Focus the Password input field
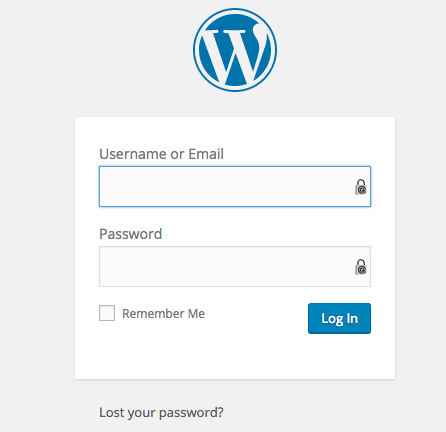 click(x=235, y=266)
